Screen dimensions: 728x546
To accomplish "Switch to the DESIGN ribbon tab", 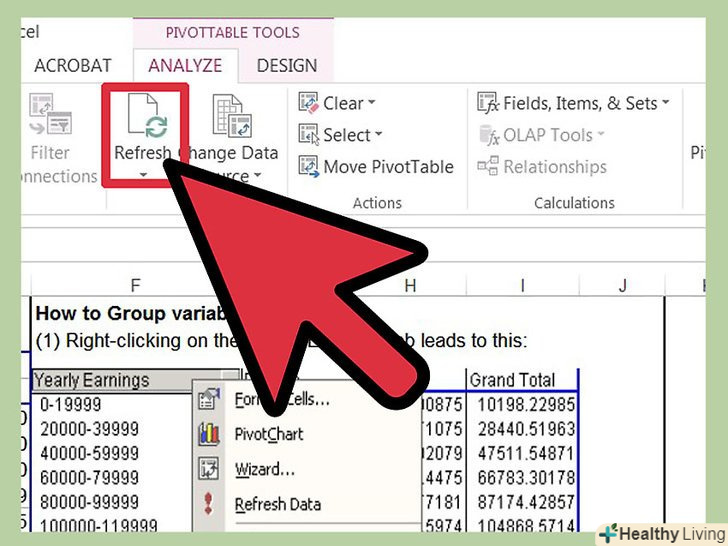I will (x=287, y=65).
